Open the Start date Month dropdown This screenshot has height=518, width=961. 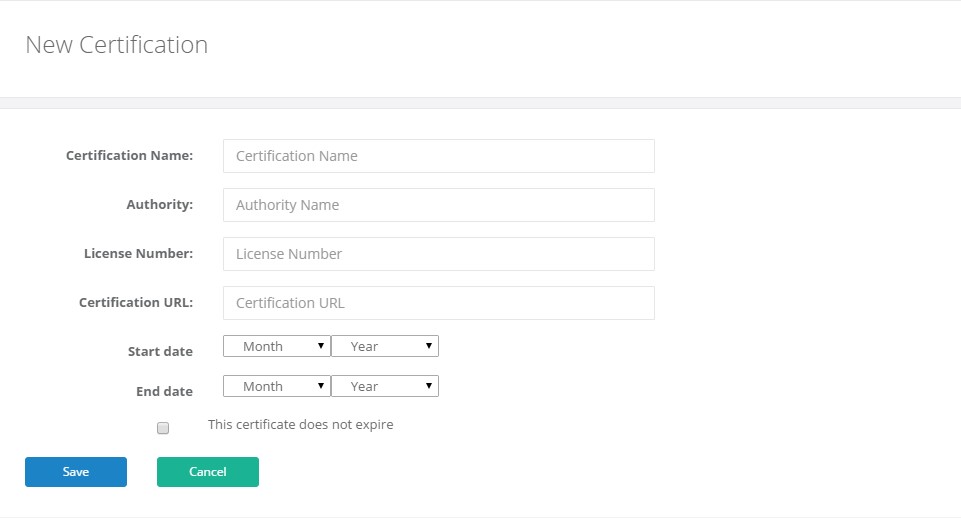[x=276, y=346]
